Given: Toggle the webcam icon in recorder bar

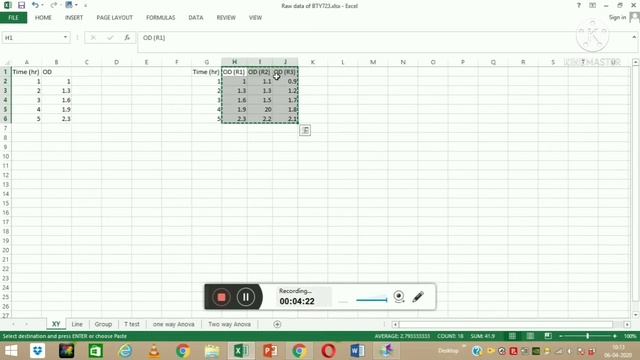Looking at the screenshot, I should pos(399,297).
